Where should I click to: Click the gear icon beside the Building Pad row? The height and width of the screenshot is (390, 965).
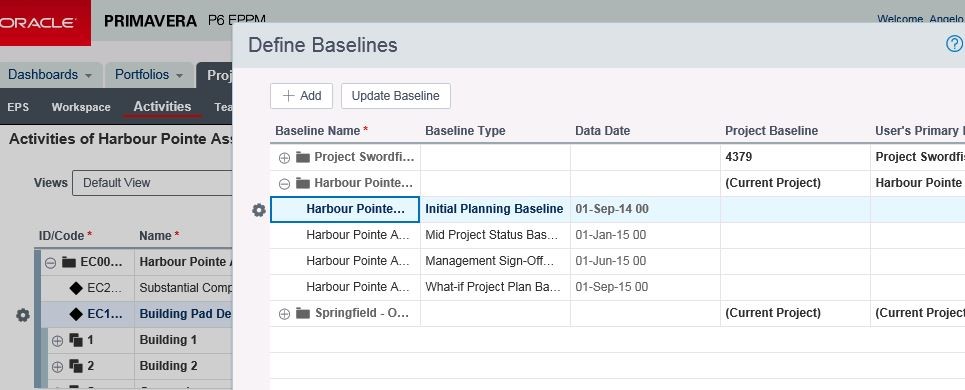pos(23,315)
